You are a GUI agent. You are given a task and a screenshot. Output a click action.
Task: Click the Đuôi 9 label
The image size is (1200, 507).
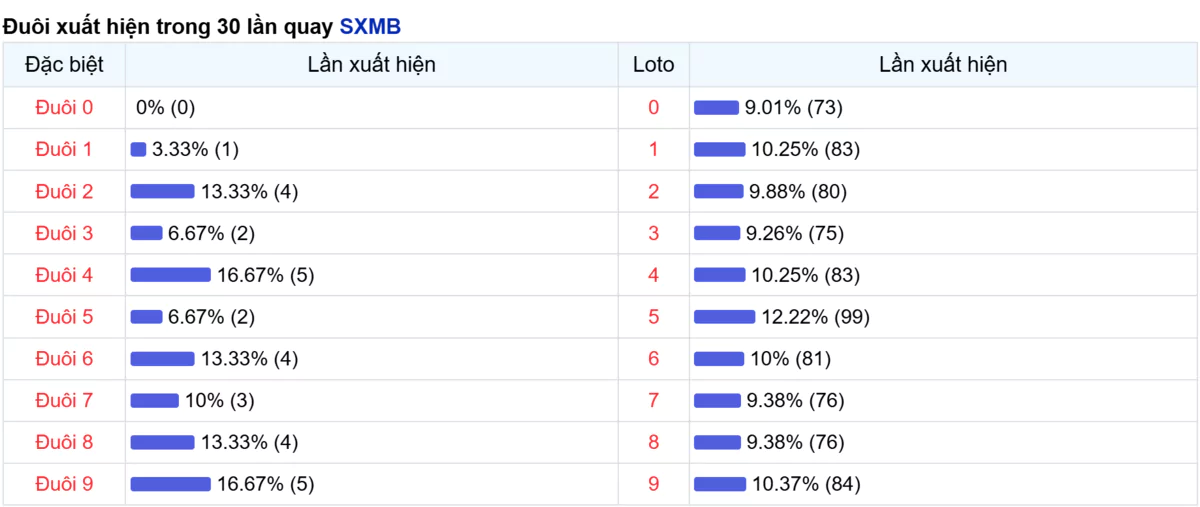(64, 484)
